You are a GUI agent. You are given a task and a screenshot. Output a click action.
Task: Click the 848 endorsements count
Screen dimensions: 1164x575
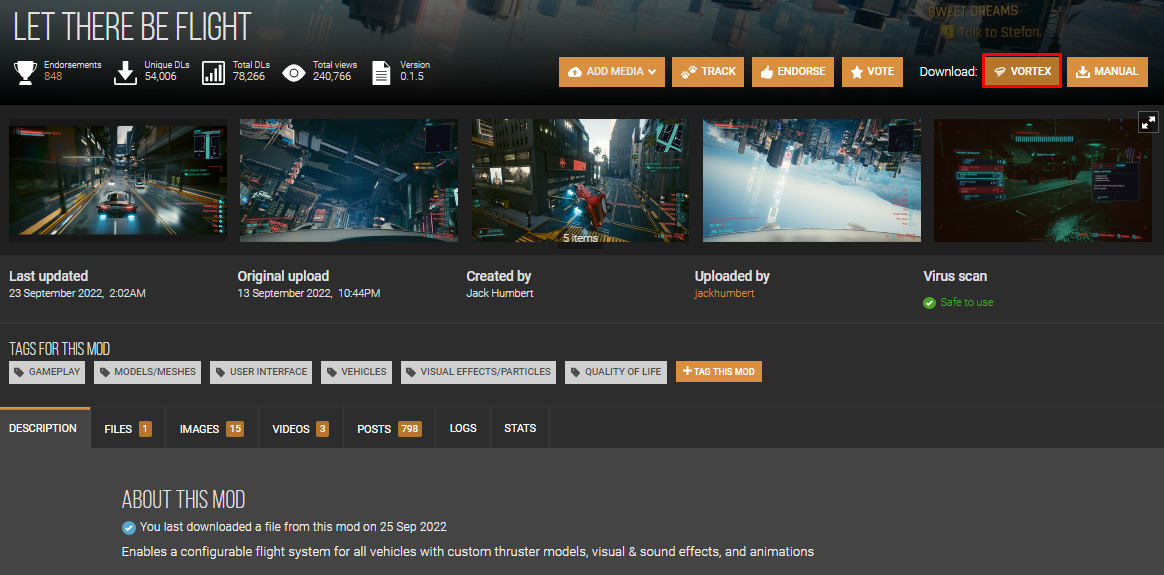(53, 76)
